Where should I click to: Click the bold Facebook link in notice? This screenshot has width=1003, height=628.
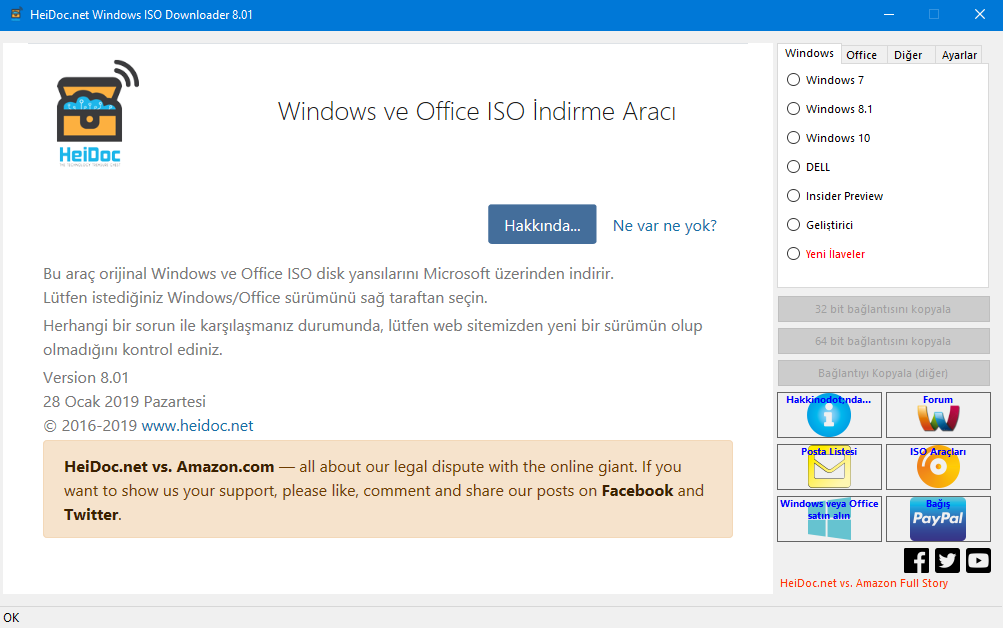[x=637, y=491]
